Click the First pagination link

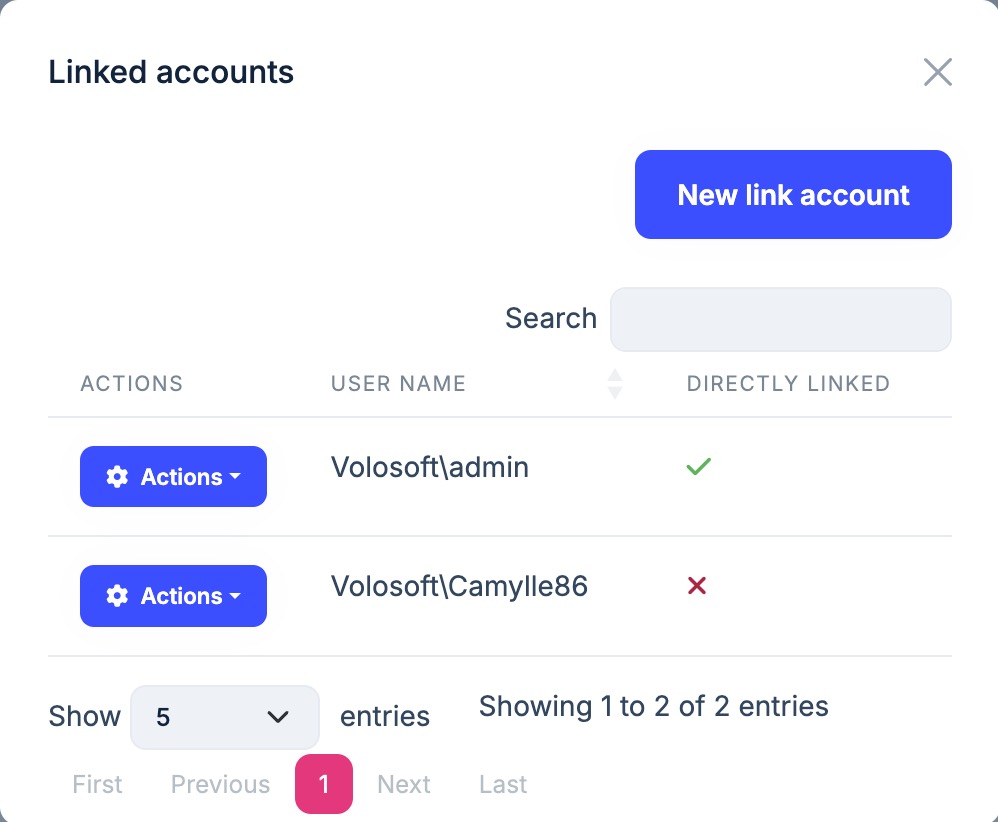tap(96, 784)
